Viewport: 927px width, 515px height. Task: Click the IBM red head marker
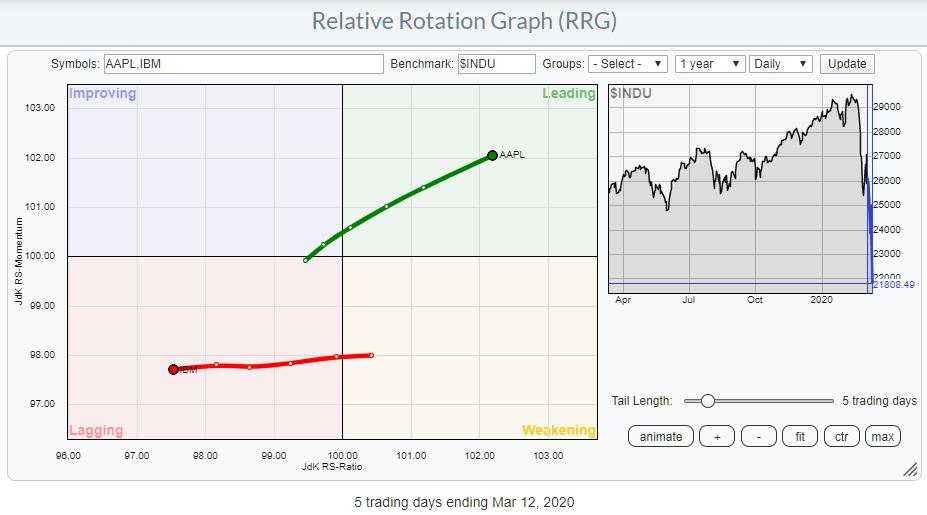click(173, 369)
